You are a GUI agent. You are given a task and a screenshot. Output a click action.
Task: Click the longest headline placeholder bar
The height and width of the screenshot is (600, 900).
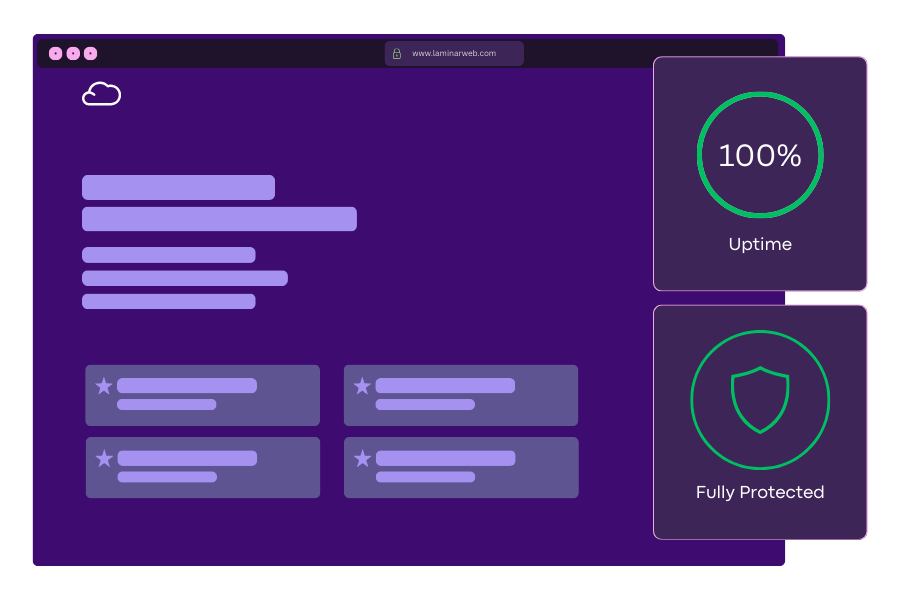click(x=219, y=219)
